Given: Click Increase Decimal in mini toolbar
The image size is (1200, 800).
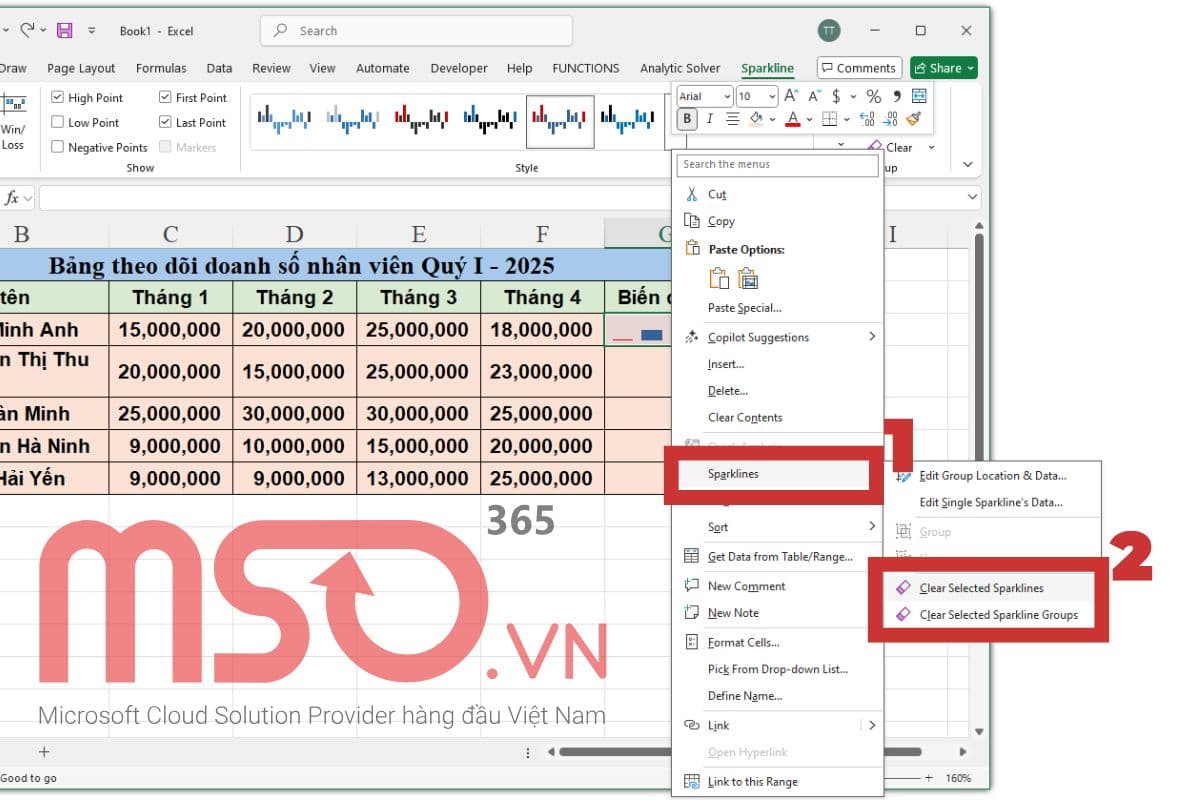Looking at the screenshot, I should point(867,119).
